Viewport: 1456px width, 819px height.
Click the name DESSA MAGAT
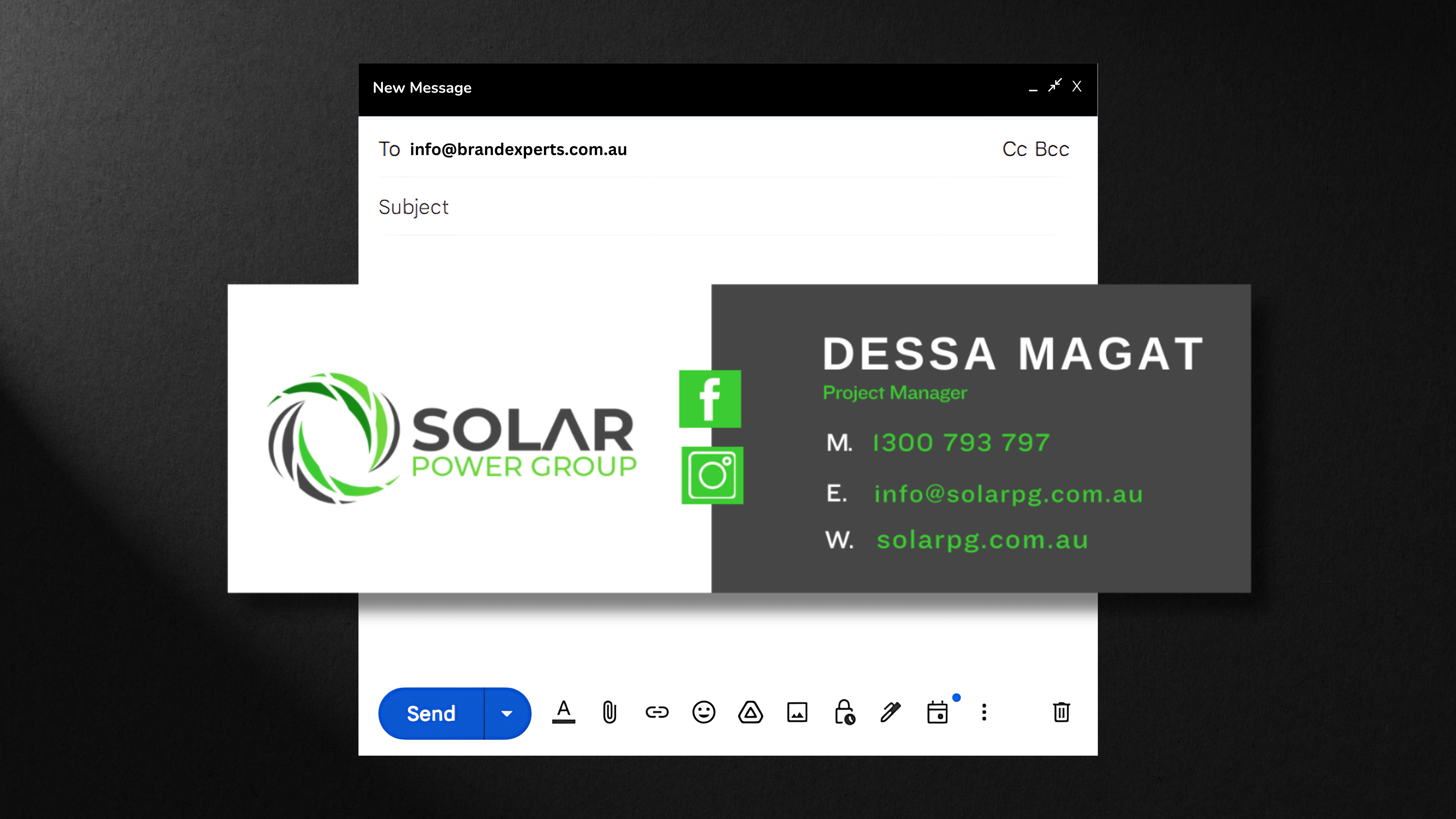point(1013,354)
